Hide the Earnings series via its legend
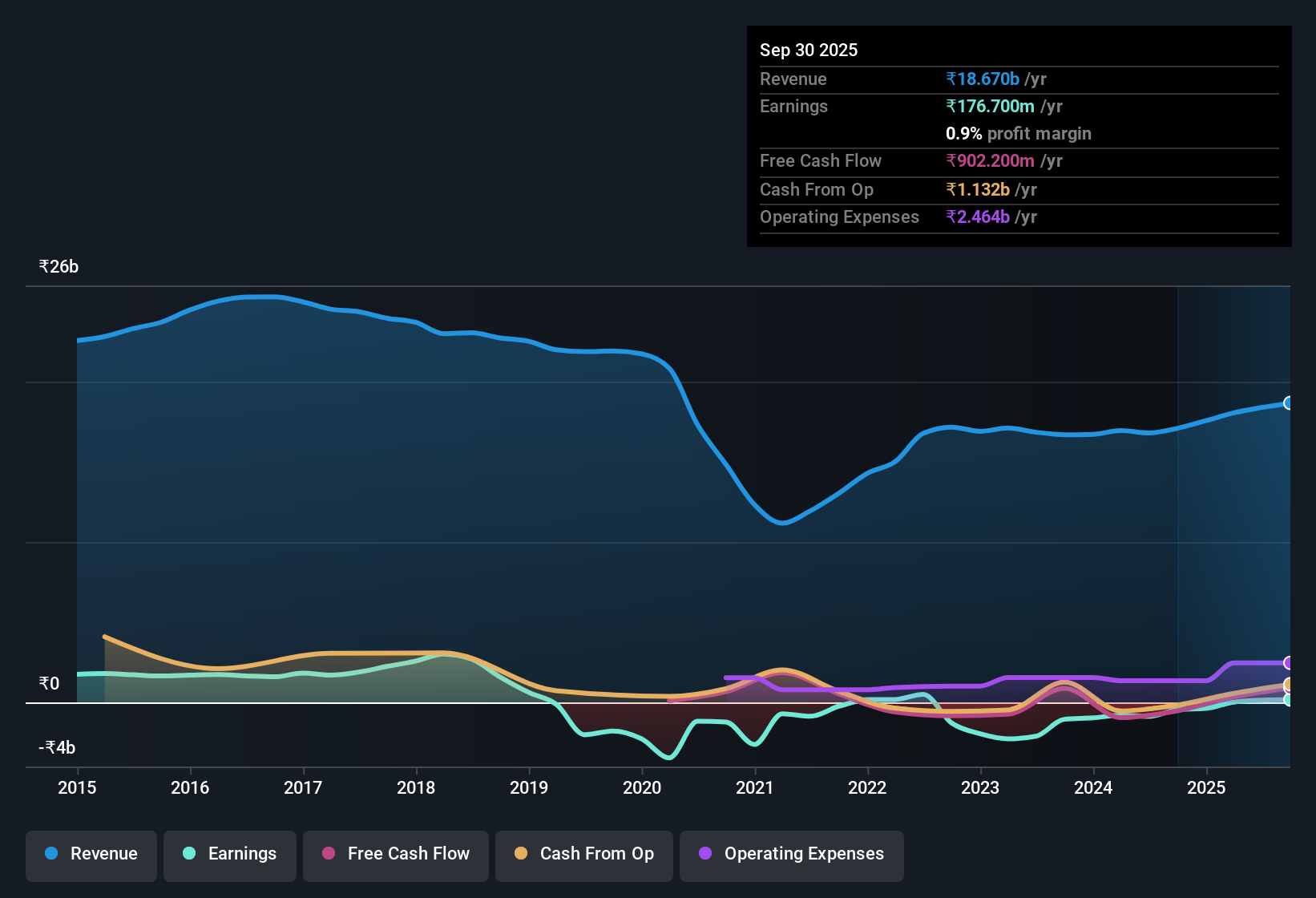This screenshot has width=1316, height=898. tap(229, 856)
